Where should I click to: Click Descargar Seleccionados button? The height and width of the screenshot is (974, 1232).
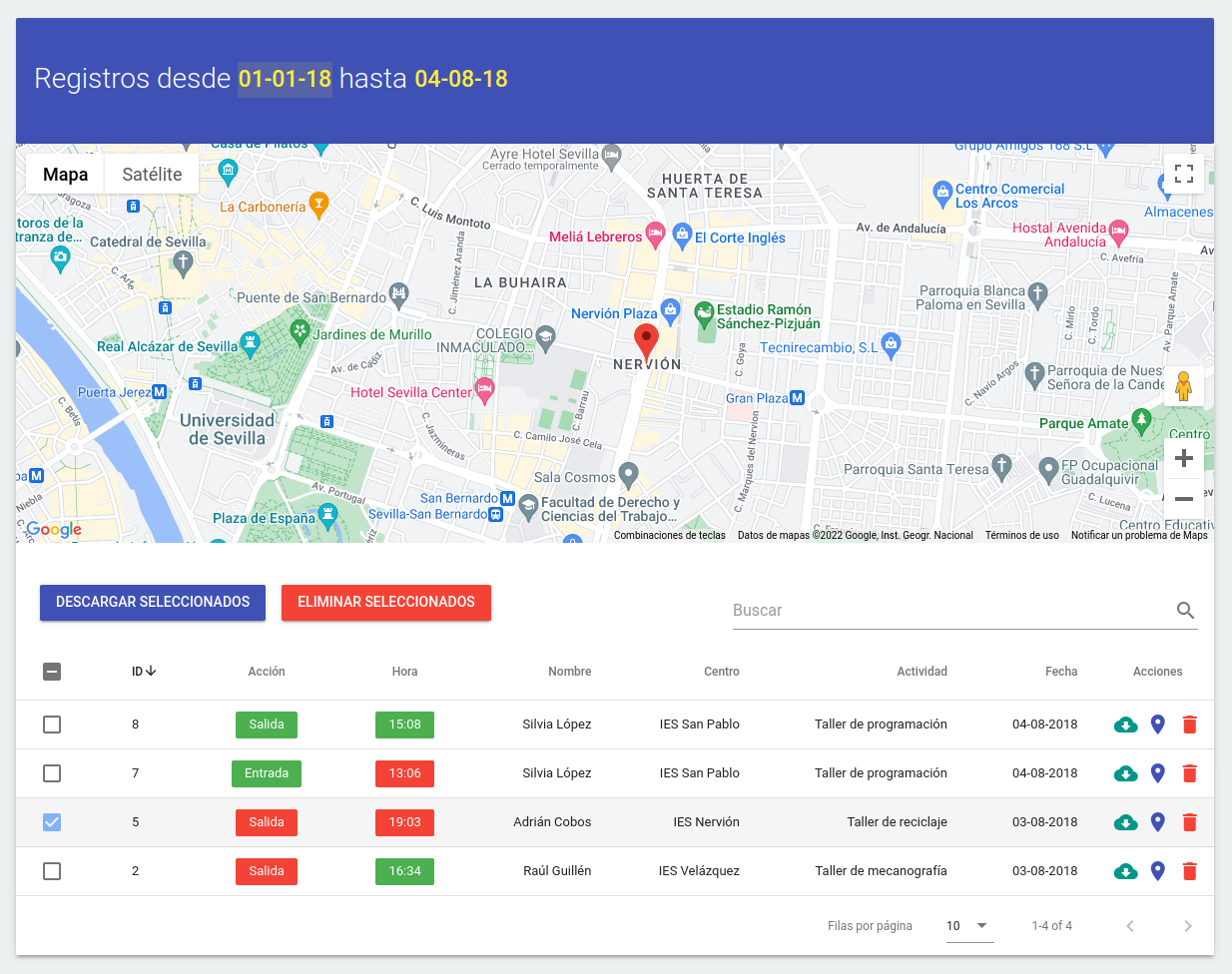(x=153, y=603)
